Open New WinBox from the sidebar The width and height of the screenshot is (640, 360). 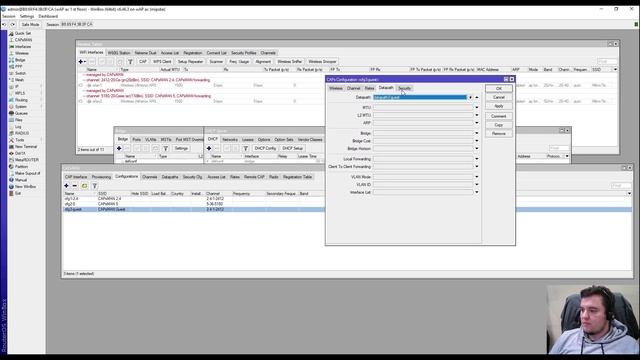[25, 187]
